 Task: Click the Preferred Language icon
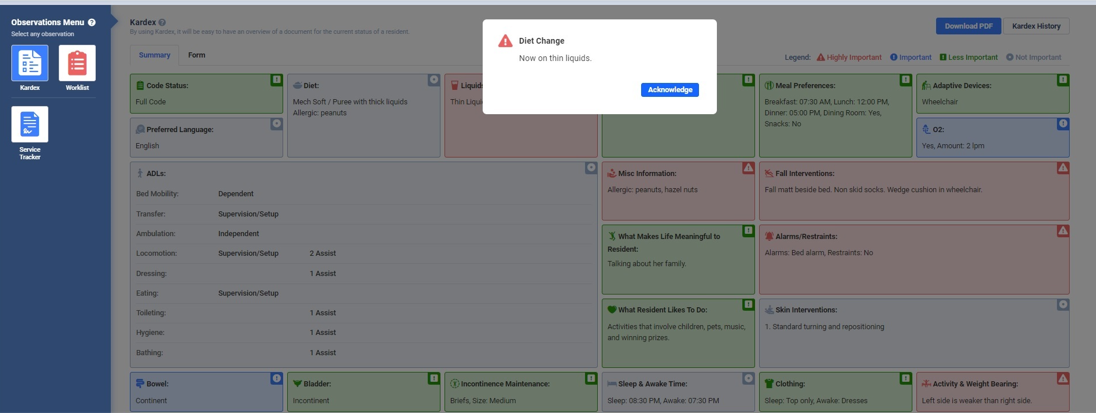point(140,129)
